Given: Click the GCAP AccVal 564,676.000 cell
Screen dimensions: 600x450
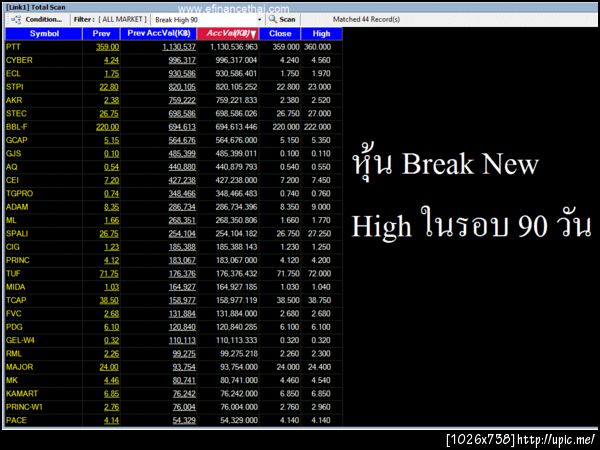Looking at the screenshot, I should (x=236, y=140).
